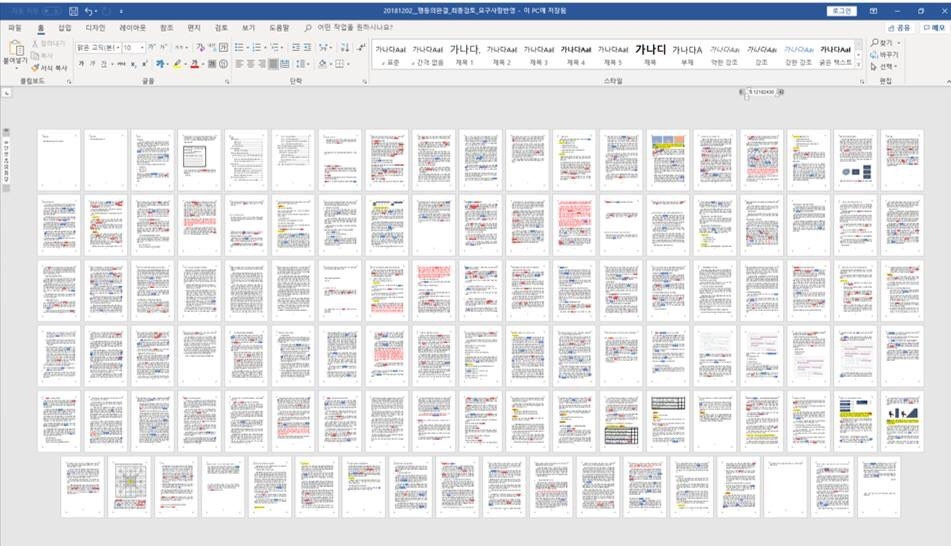This screenshot has height=546, width=951.
Task: Toggle italic formatting
Action: [92, 64]
